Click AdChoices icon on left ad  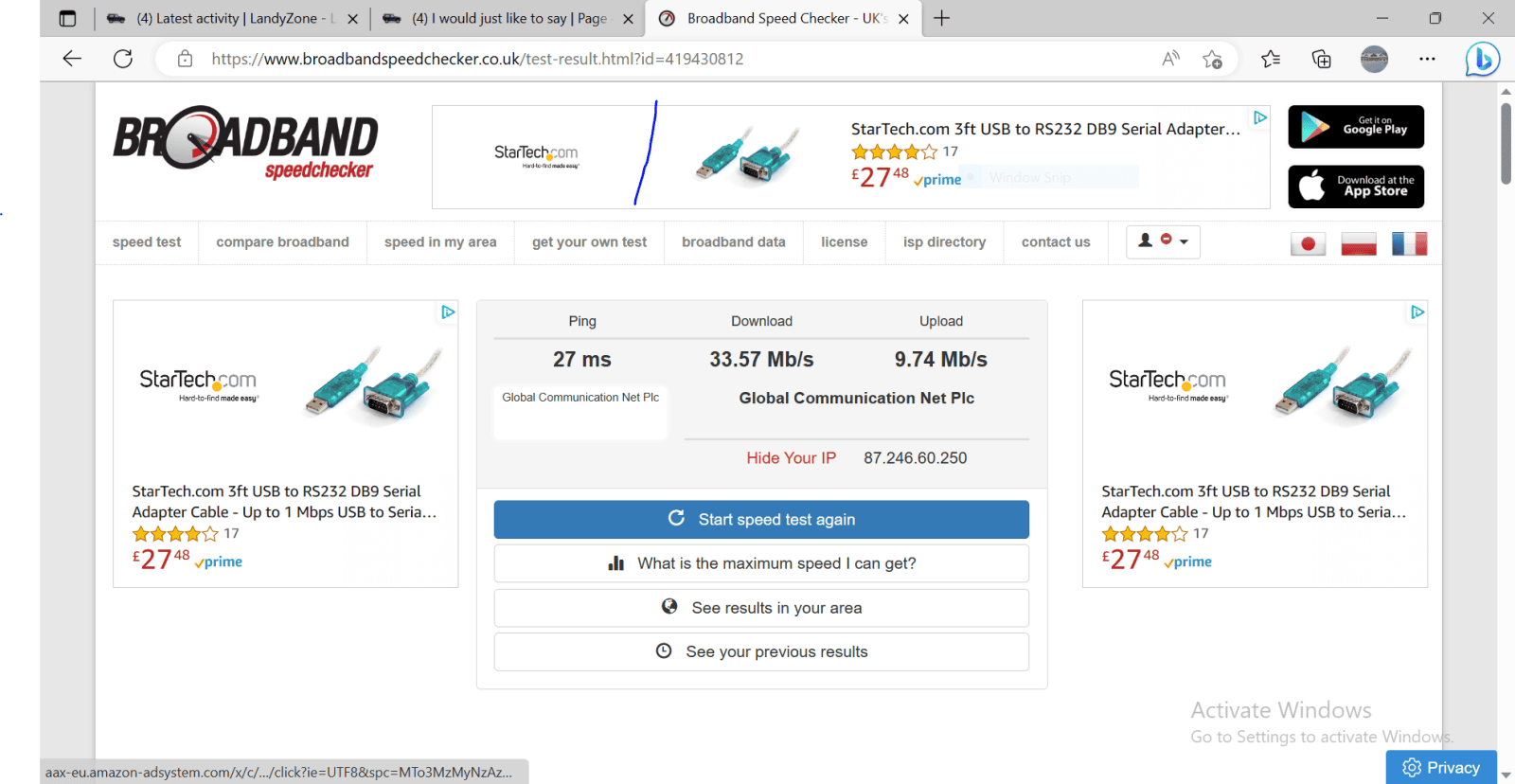tap(448, 312)
